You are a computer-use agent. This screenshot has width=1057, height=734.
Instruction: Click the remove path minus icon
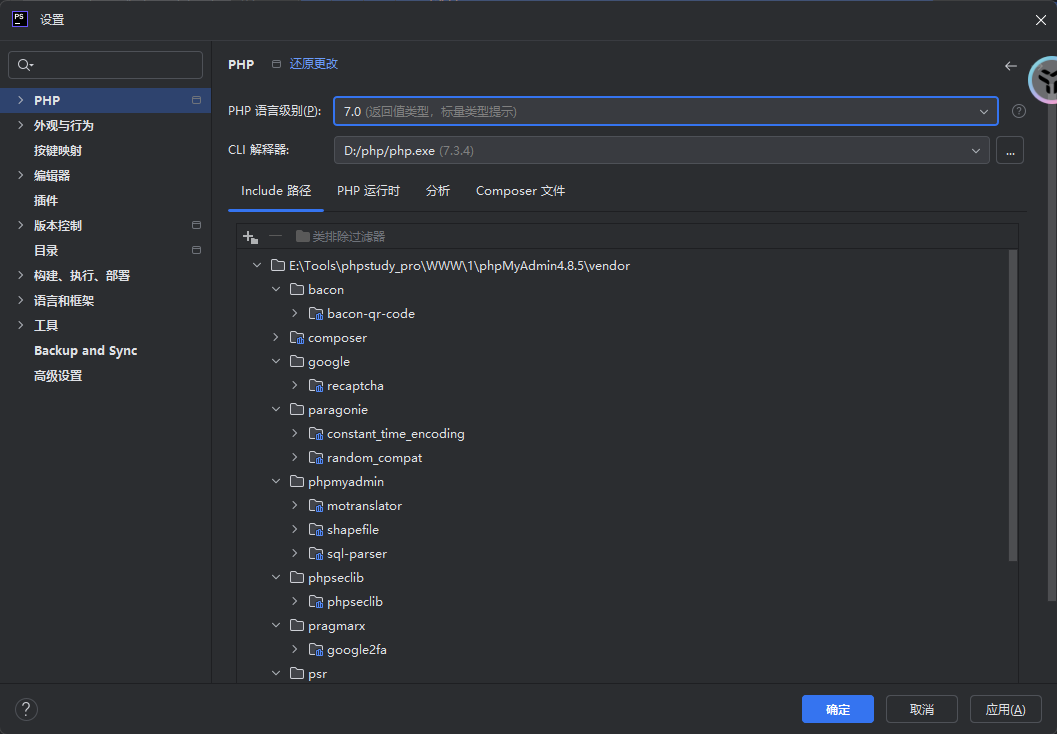pyautogui.click(x=275, y=236)
